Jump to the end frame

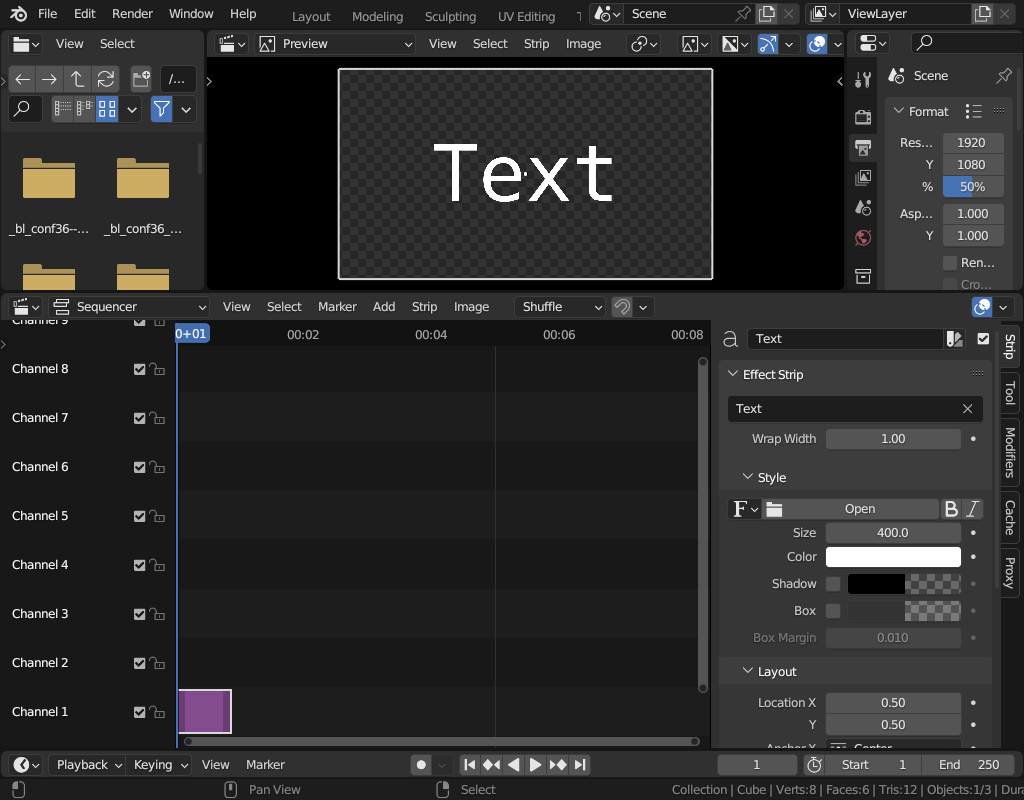coord(580,765)
